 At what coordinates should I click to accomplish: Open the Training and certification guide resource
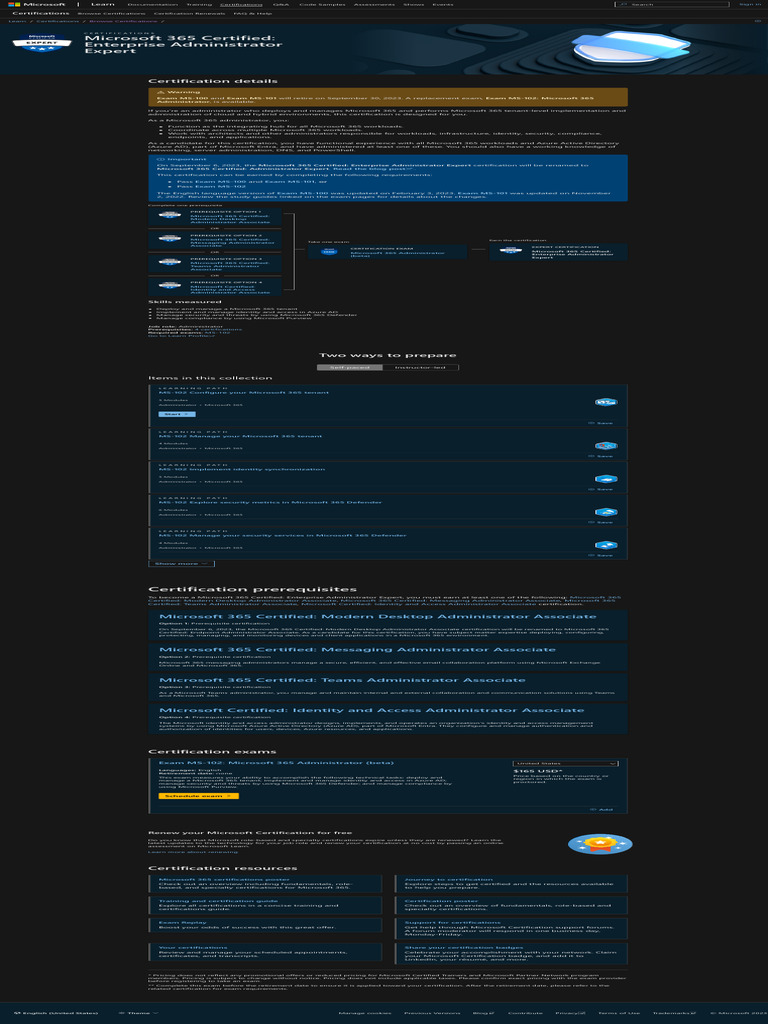click(x=218, y=901)
